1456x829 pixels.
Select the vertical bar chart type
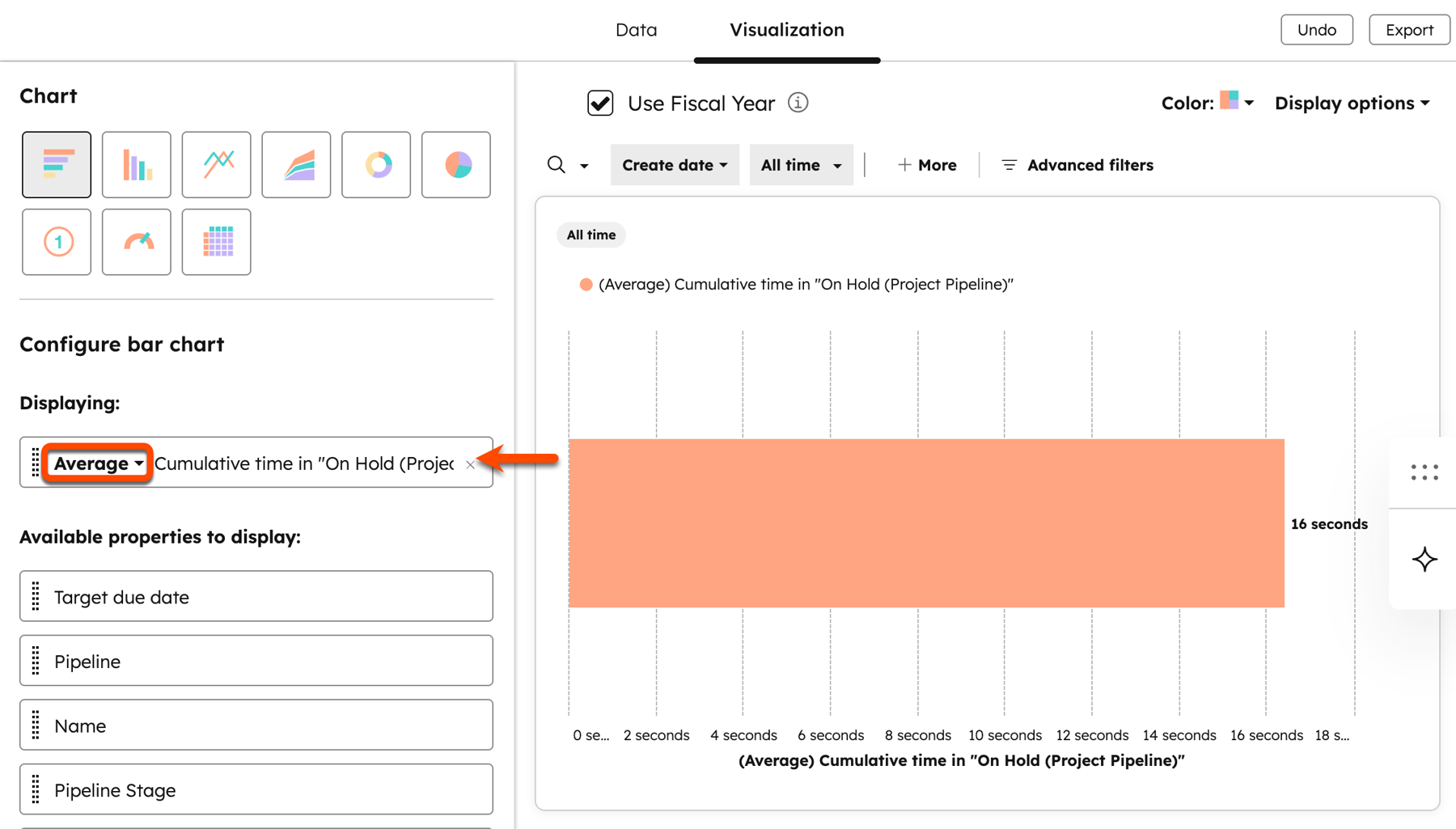136,164
